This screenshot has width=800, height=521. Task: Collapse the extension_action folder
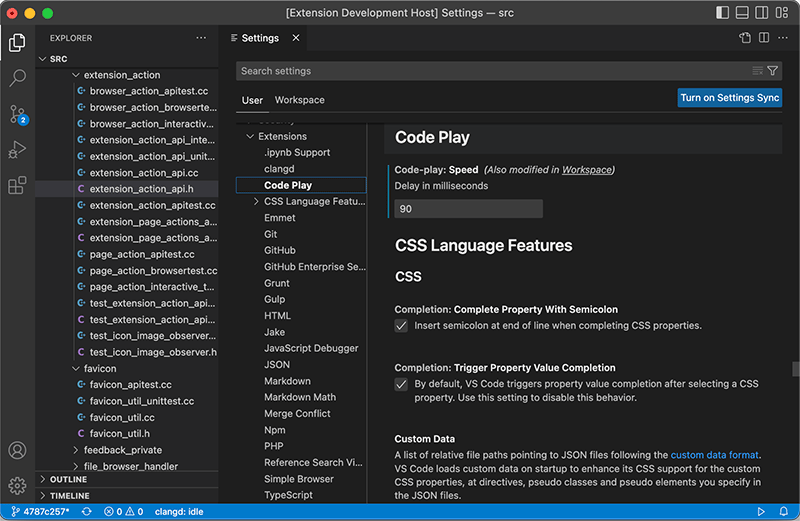76,75
